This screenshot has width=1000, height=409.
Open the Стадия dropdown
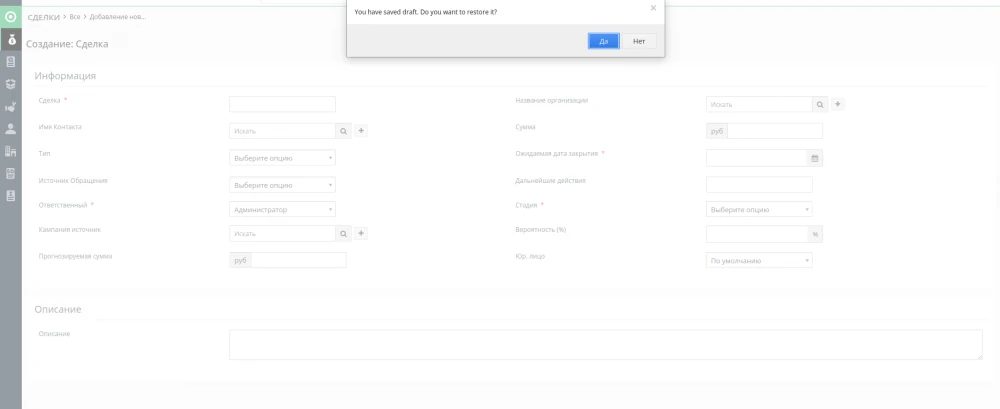point(759,210)
